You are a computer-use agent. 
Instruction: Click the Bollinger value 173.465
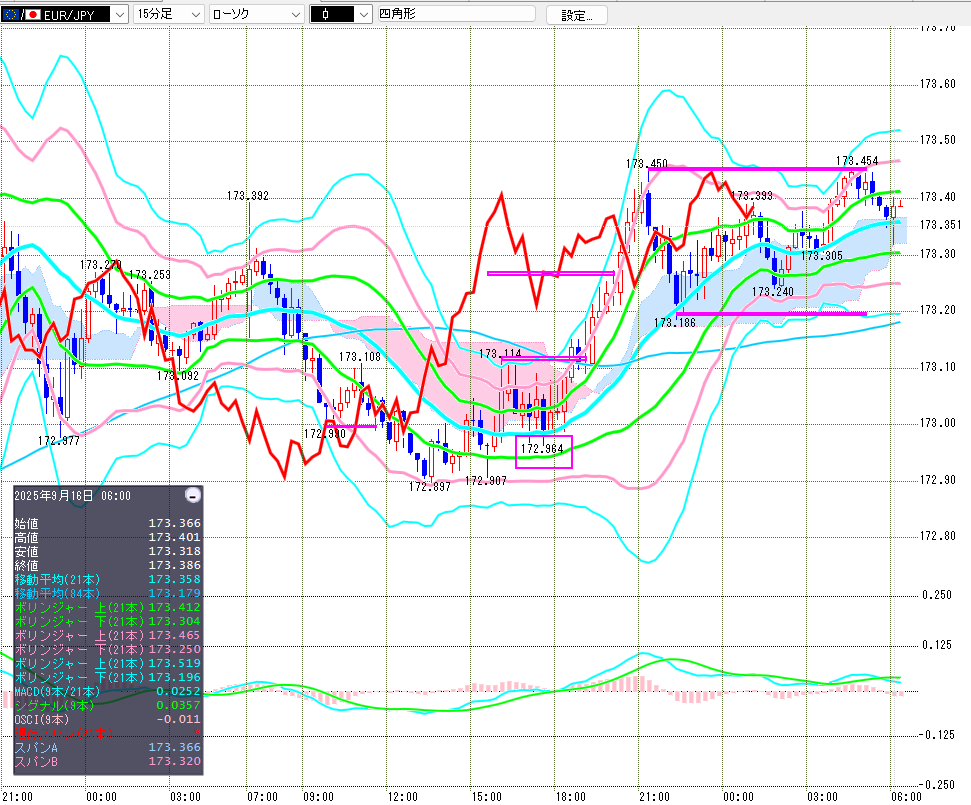click(175, 635)
